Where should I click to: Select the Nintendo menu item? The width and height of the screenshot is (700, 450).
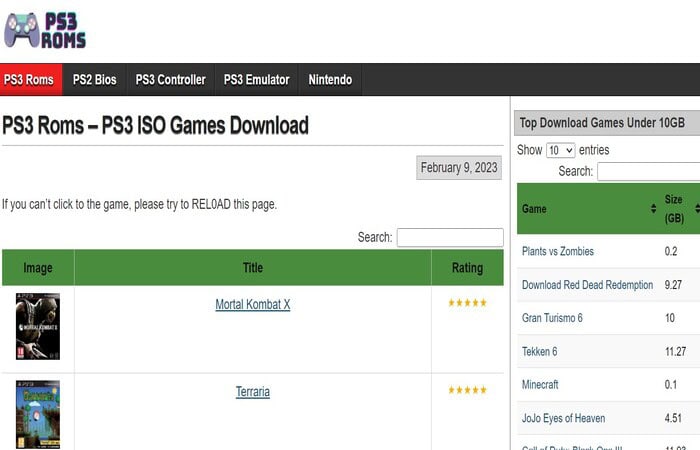coord(330,79)
